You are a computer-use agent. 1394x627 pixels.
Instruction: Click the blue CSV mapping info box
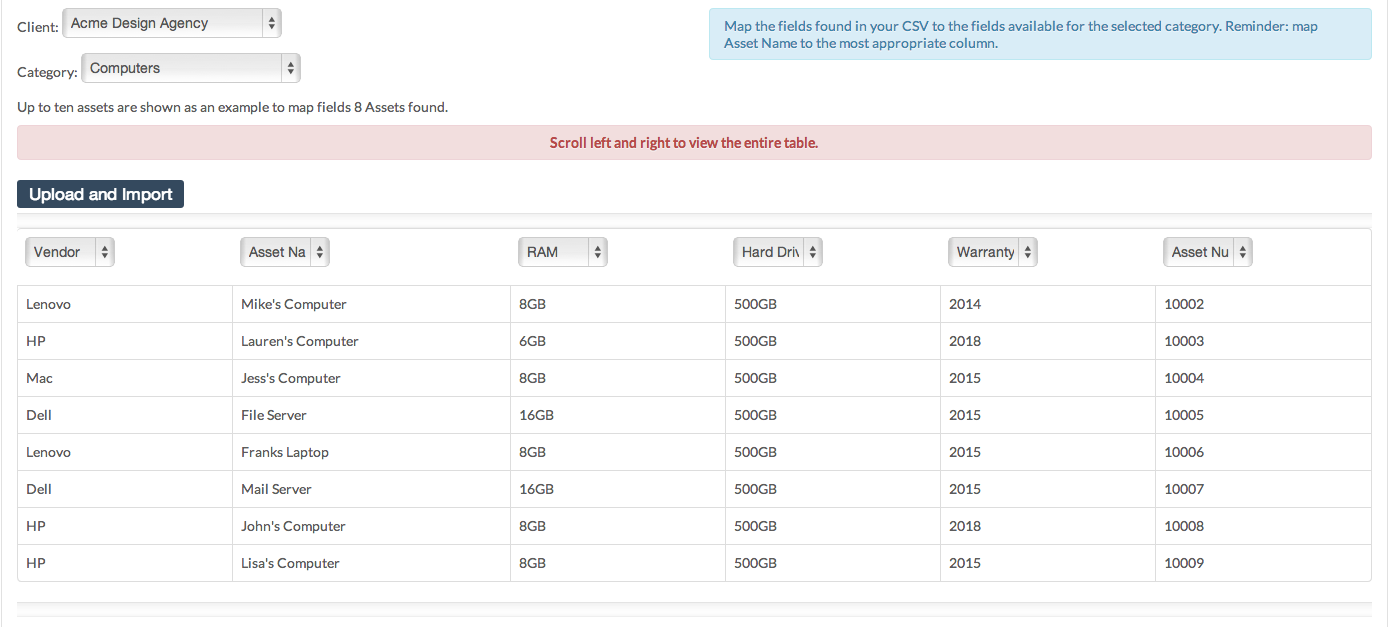tap(1040, 35)
